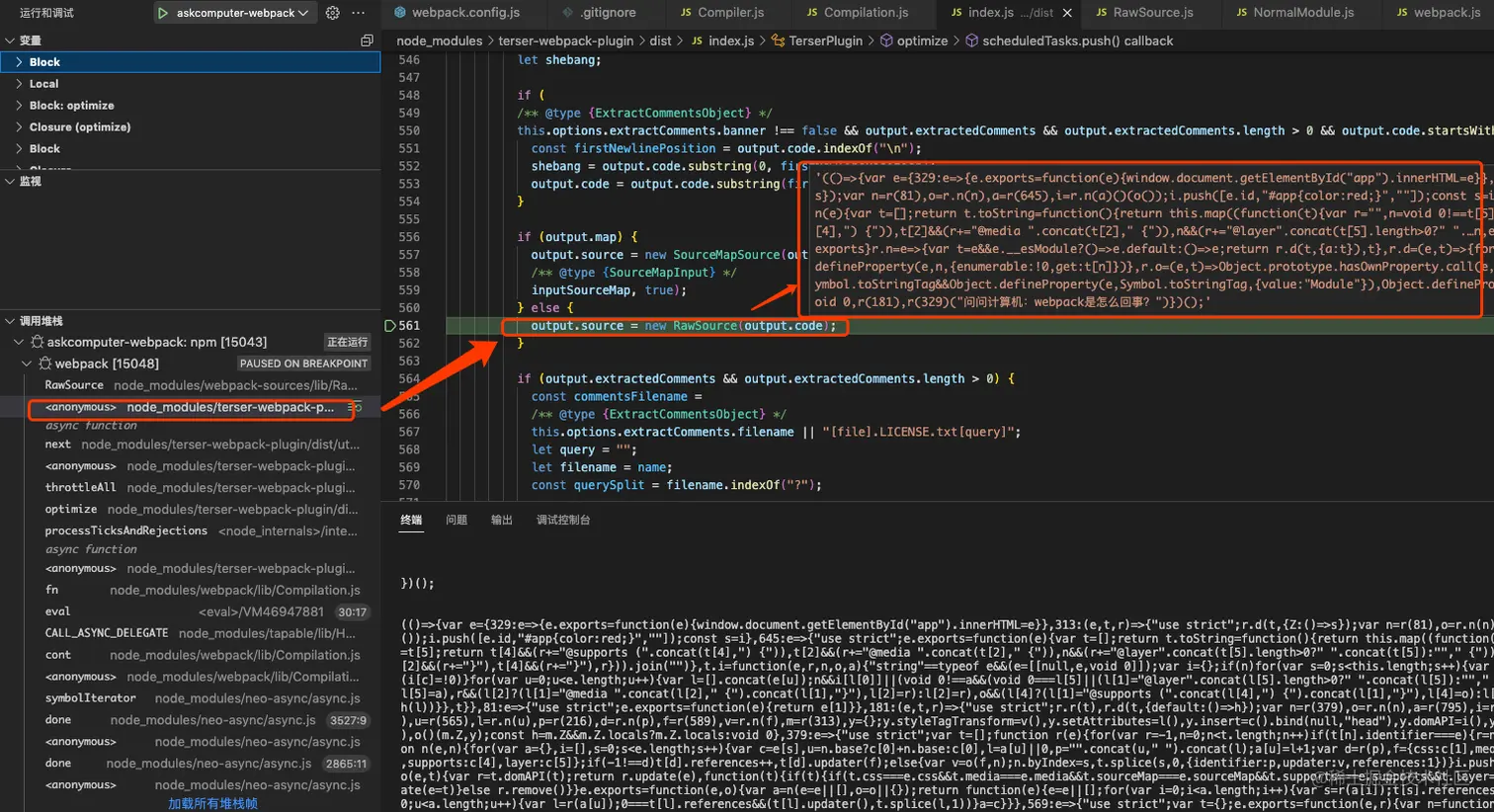Open launch.json via the gear icon
The height and width of the screenshot is (812, 1494).
click(333, 13)
